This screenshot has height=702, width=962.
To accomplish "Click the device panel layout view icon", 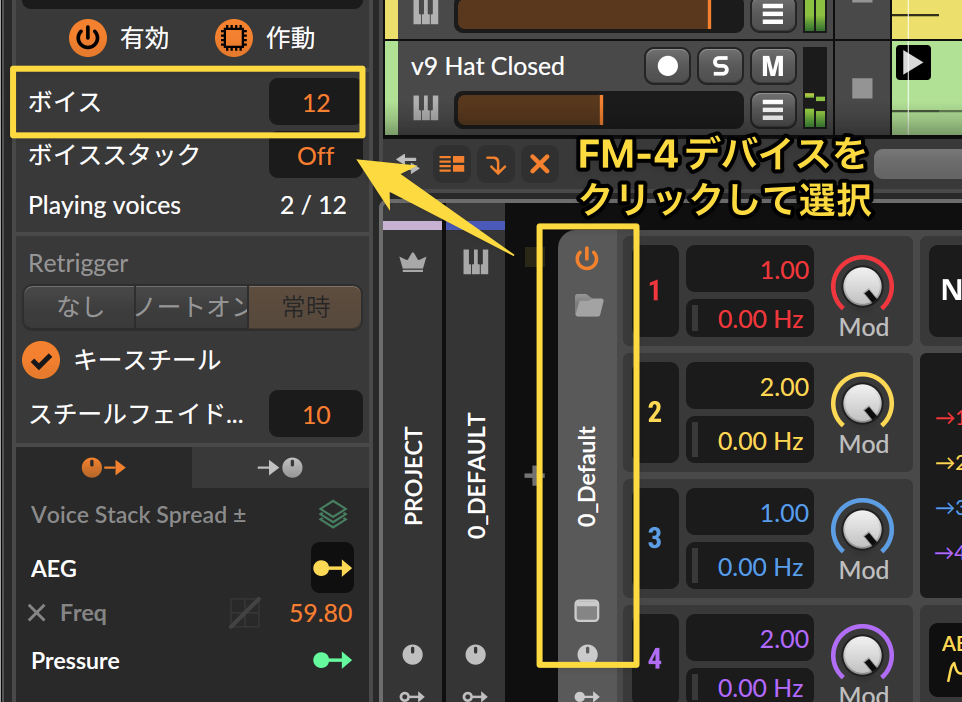I will tap(452, 164).
